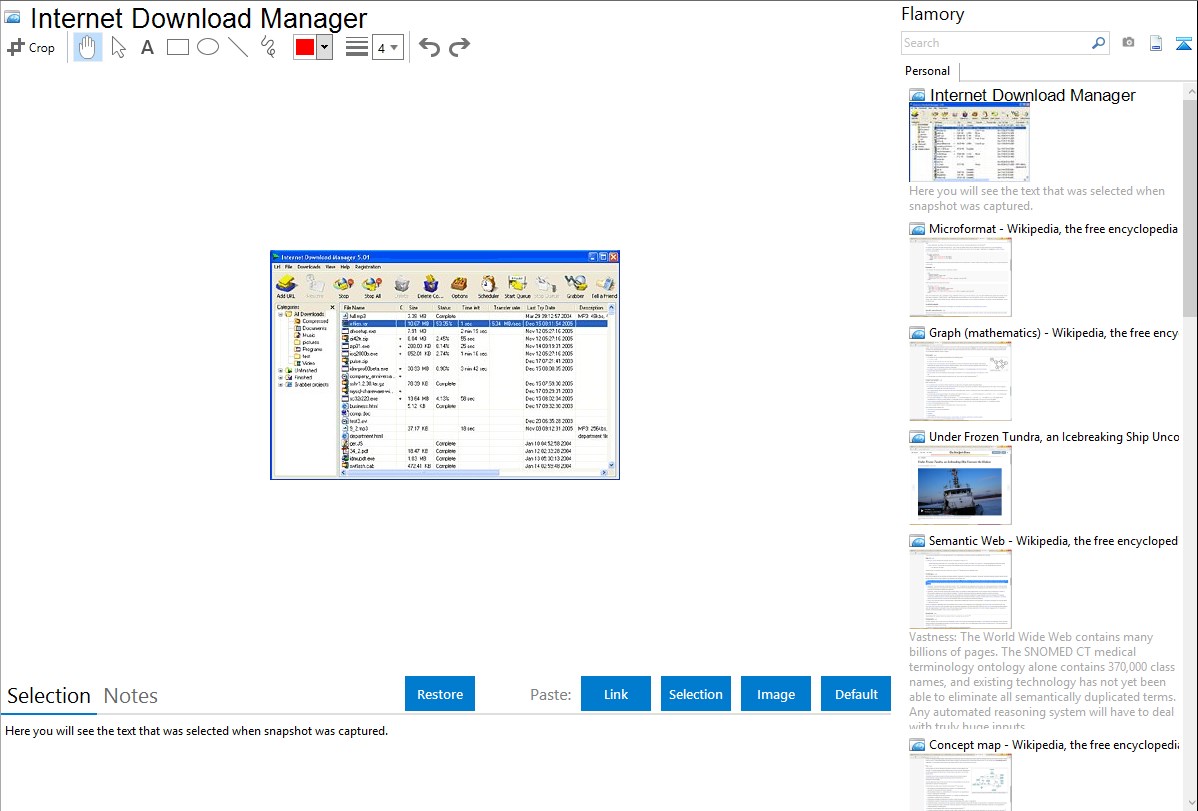
Task: Open the Selection tab
Action: pos(49,696)
